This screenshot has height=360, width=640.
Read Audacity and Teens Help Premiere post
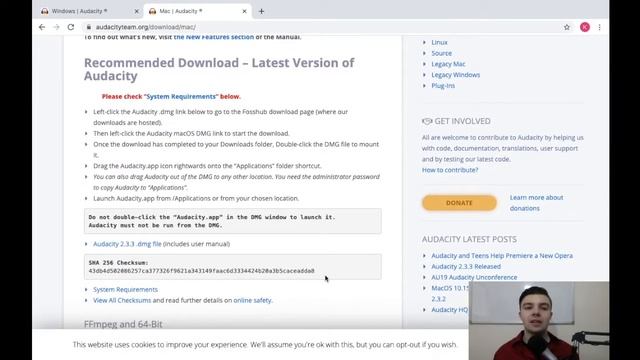502,256
